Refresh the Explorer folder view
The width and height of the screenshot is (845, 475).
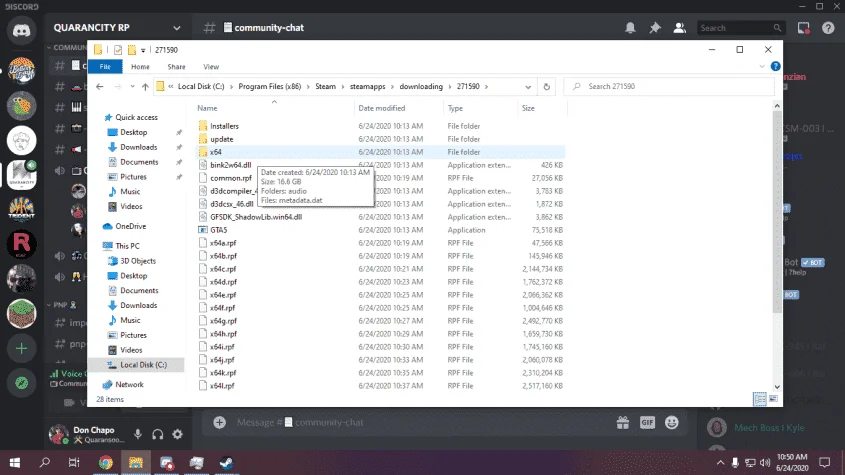[x=546, y=86]
